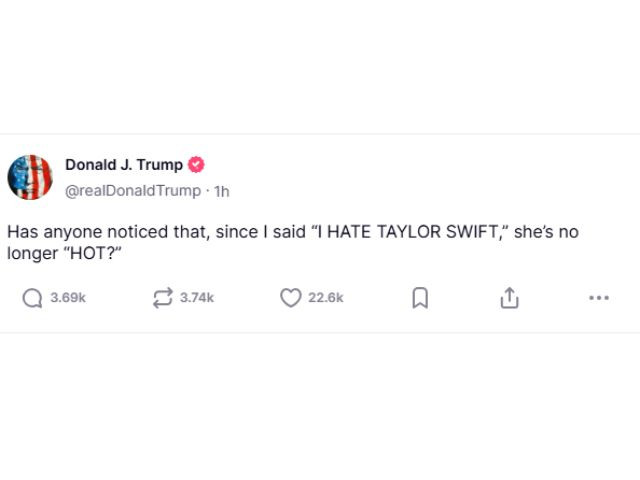Click the quoted word "HOT?" in the post
640x480 pixels.
pyautogui.click(x=91, y=253)
